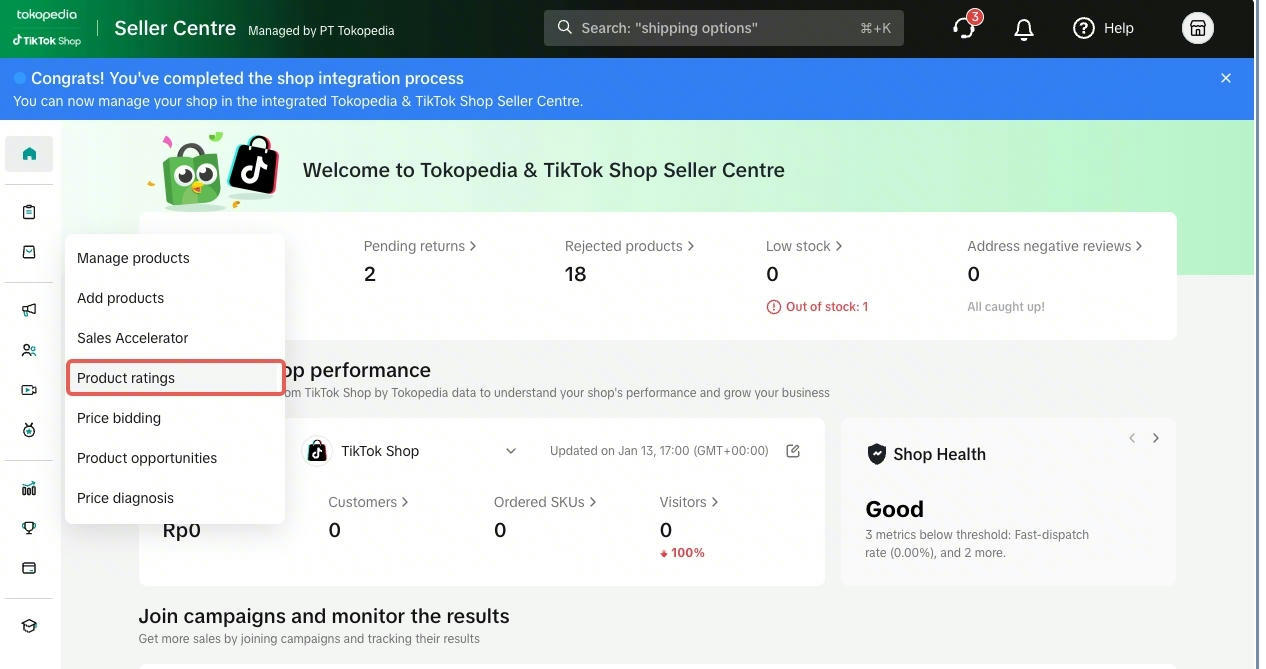
Task: Click the megaphone marketing icon
Action: point(29,310)
